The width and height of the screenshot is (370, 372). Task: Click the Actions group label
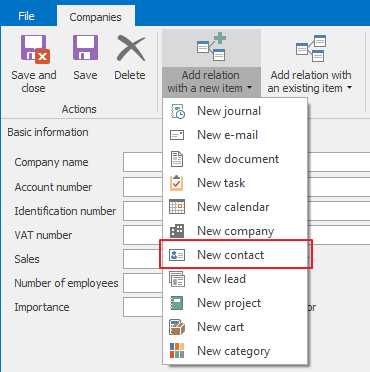[79, 109]
